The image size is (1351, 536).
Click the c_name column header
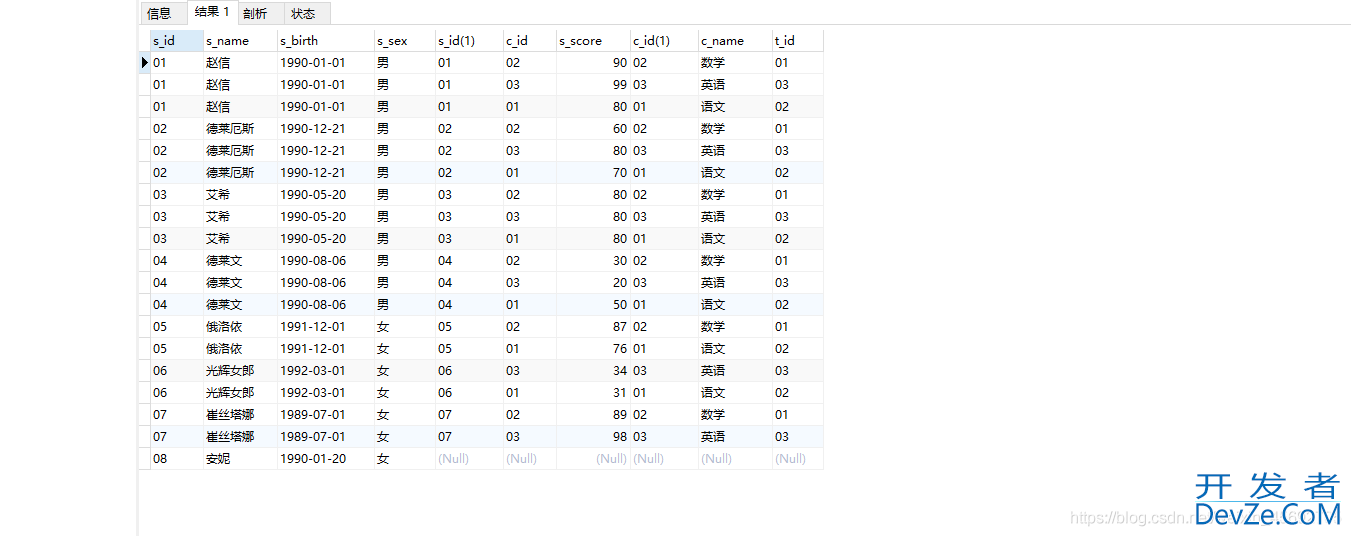pyautogui.click(x=735, y=41)
